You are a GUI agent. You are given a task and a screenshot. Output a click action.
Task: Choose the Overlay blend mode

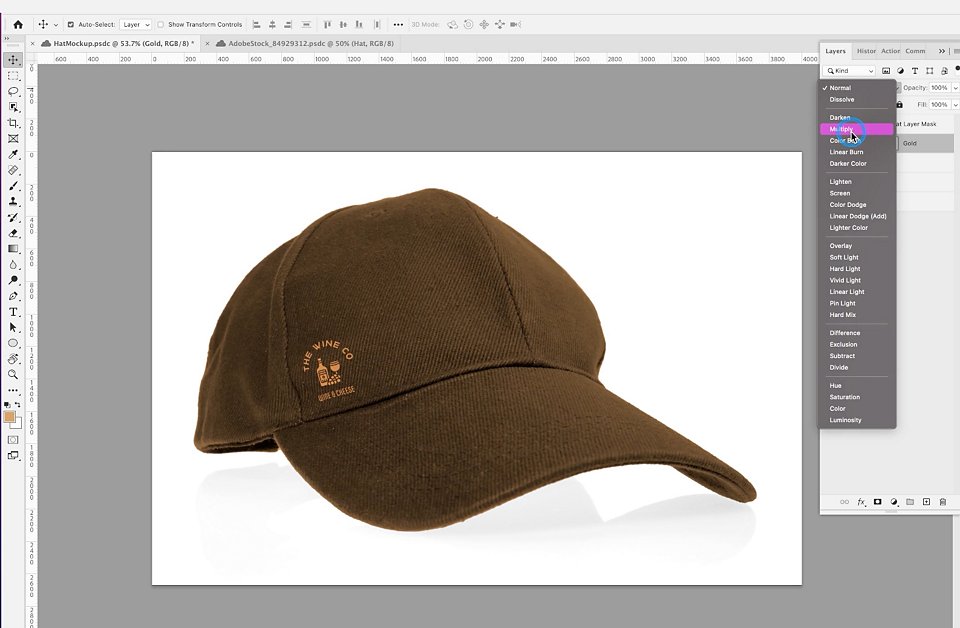pyautogui.click(x=841, y=246)
